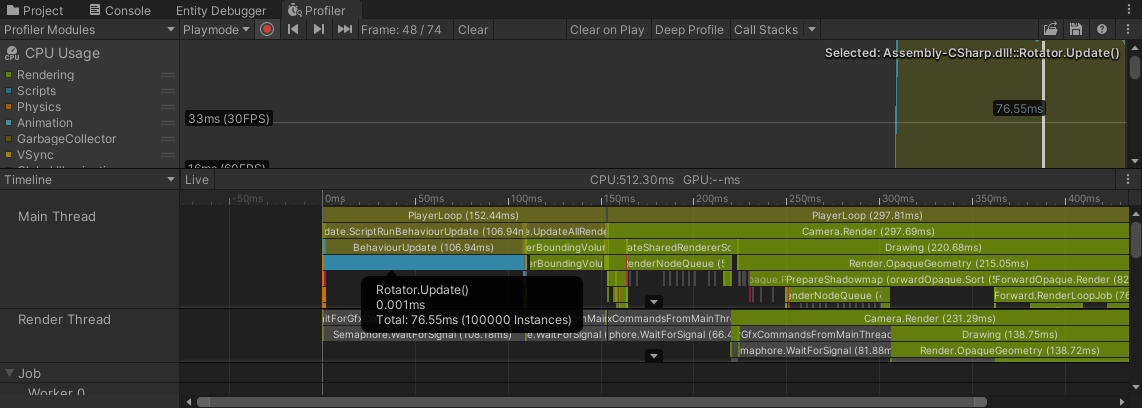
Task: Select BehaviourUpdate (106.94ms) sample
Action: pos(423,248)
